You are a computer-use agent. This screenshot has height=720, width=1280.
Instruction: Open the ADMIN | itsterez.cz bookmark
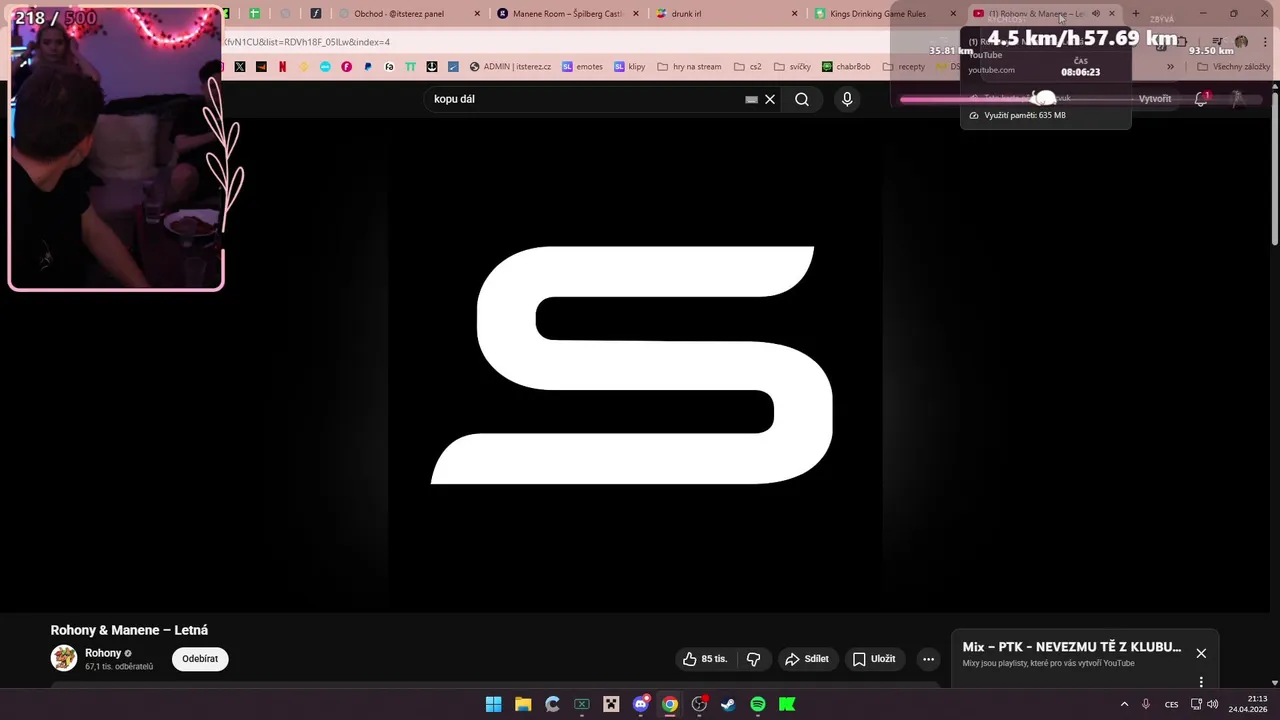tap(510, 67)
